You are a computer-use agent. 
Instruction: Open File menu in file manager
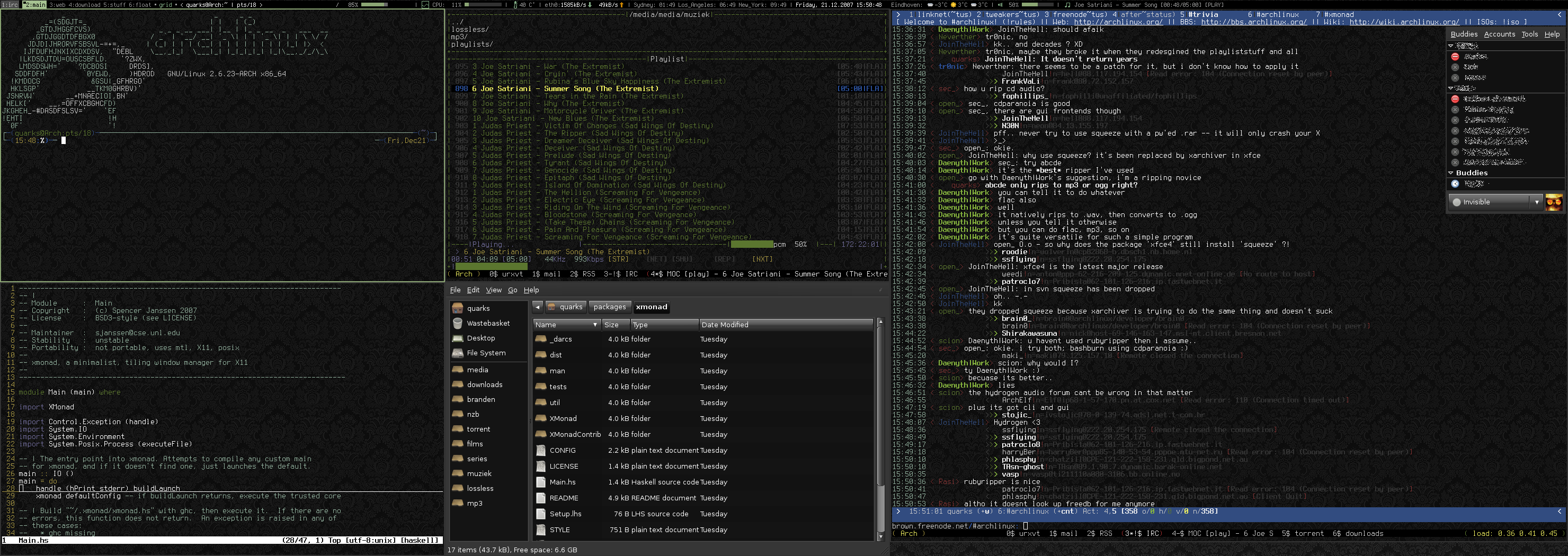[456, 290]
